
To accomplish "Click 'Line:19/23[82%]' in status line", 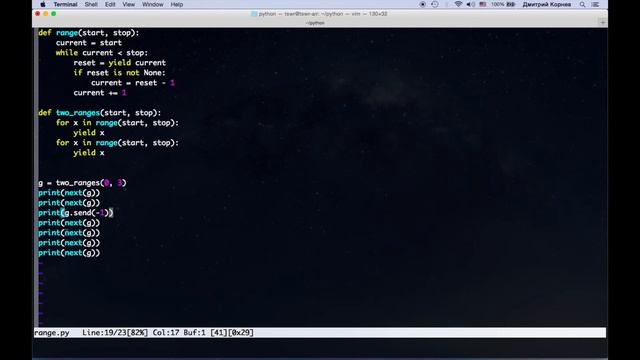I will (115, 333).
